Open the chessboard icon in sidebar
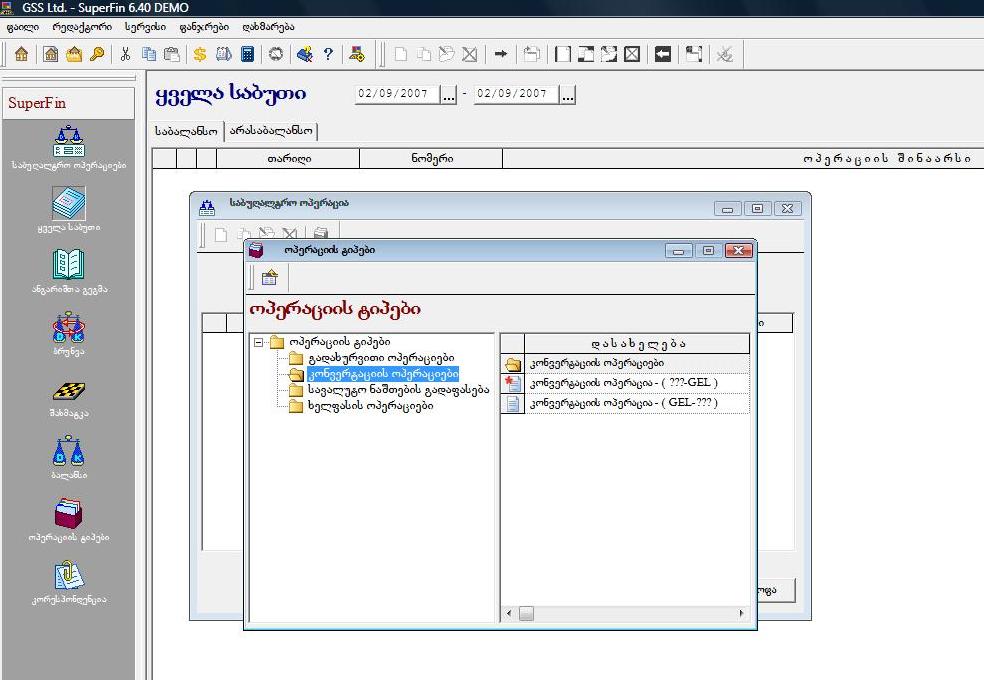984x680 pixels. (68, 391)
